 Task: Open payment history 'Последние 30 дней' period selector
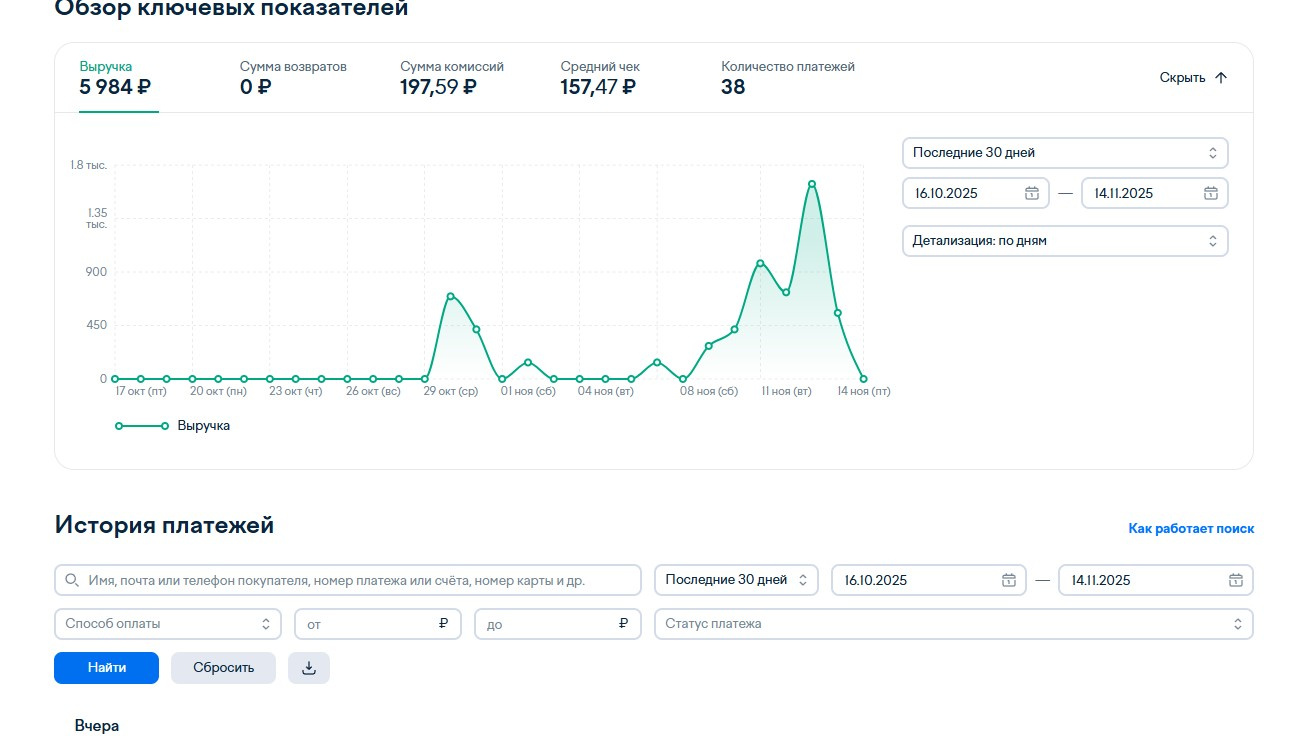tap(736, 580)
